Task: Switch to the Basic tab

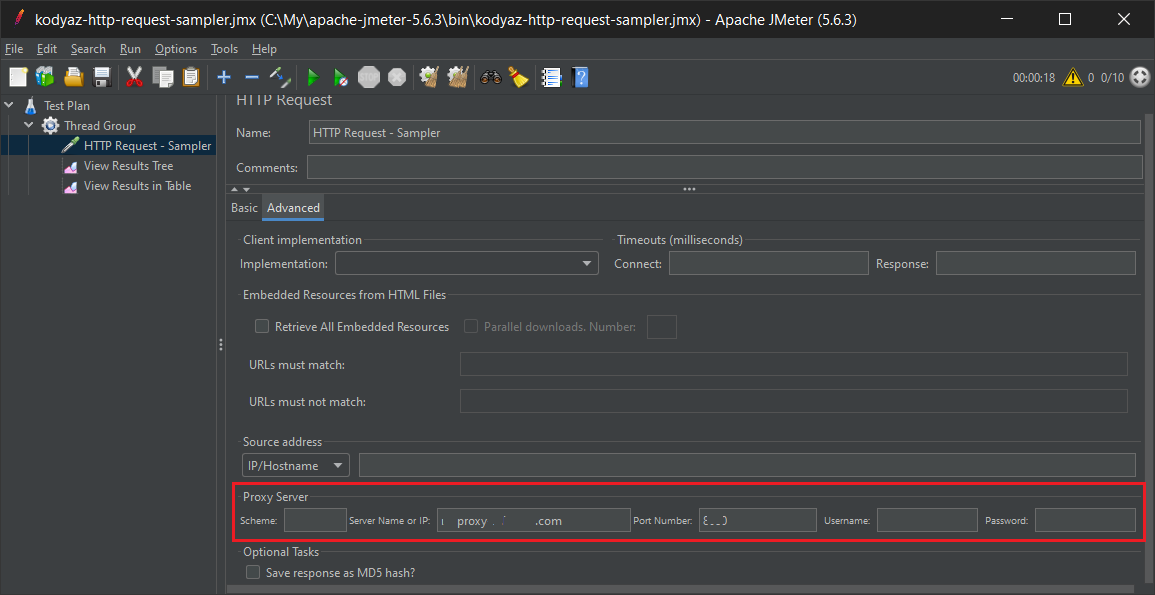Action: click(x=245, y=208)
